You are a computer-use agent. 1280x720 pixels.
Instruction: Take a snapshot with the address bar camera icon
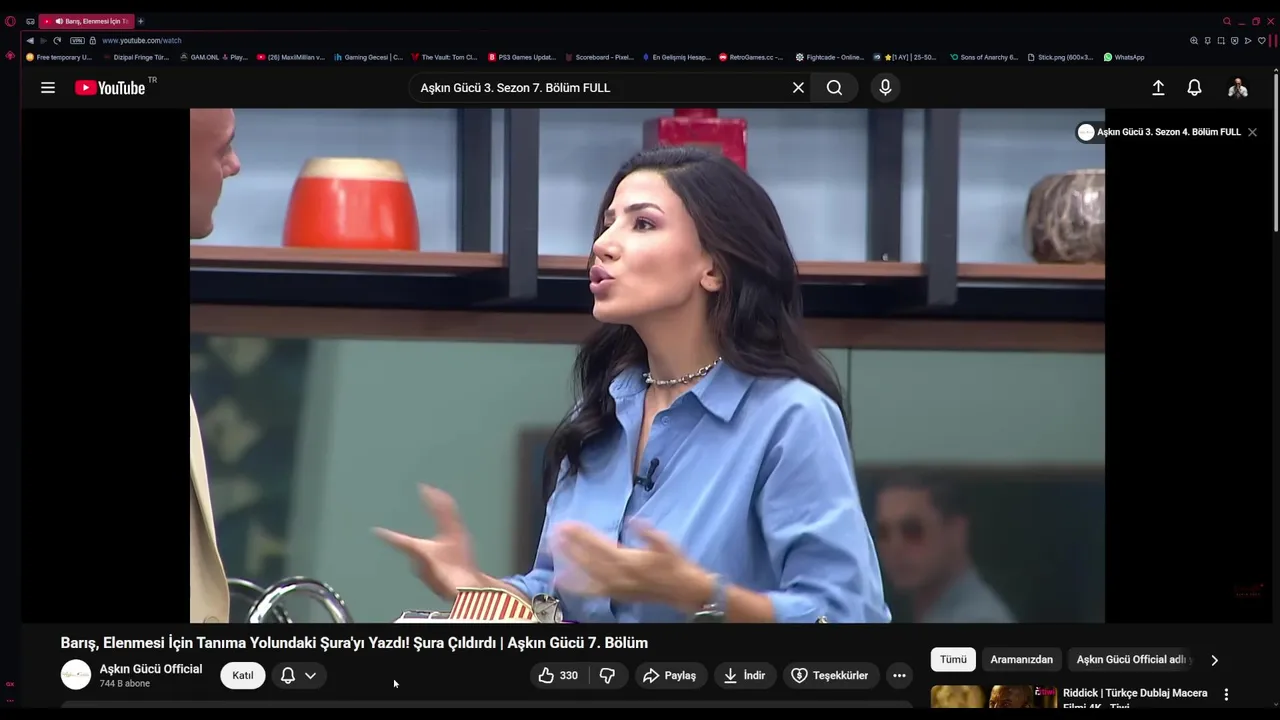click(x=1221, y=41)
